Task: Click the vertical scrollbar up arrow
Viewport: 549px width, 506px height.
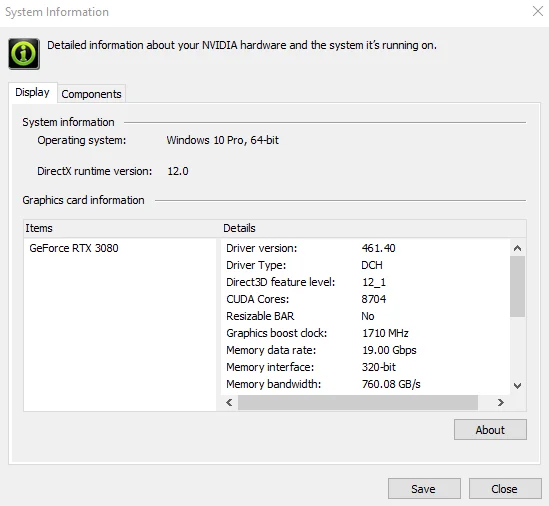Action: click(517, 248)
